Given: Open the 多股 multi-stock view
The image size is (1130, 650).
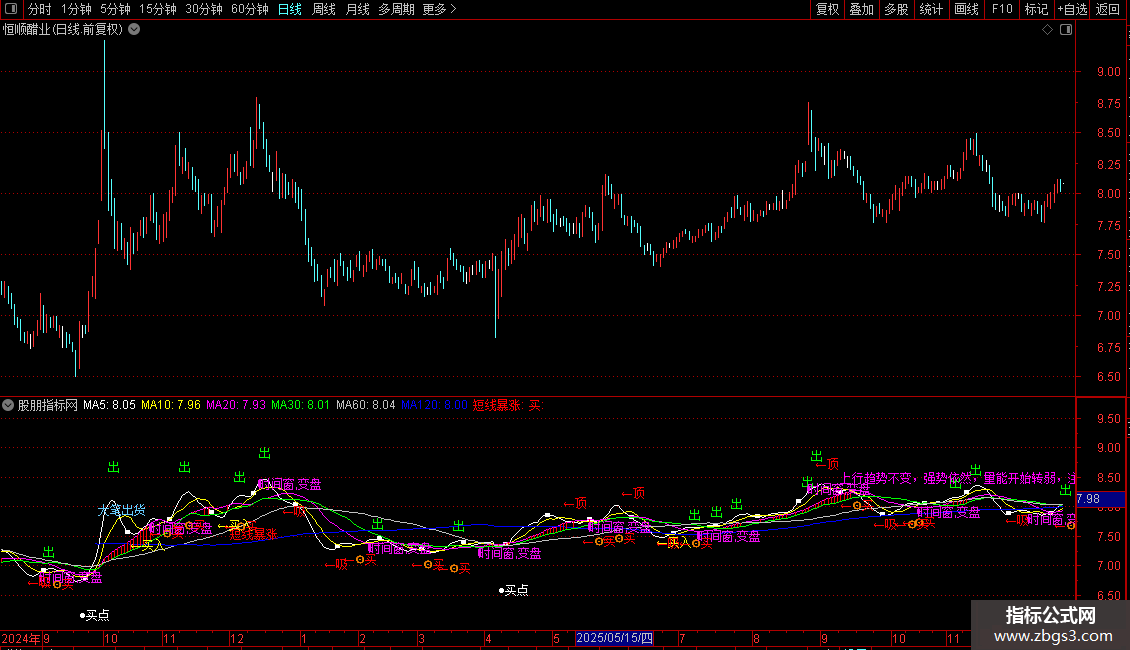Looking at the screenshot, I should click(x=896, y=9).
